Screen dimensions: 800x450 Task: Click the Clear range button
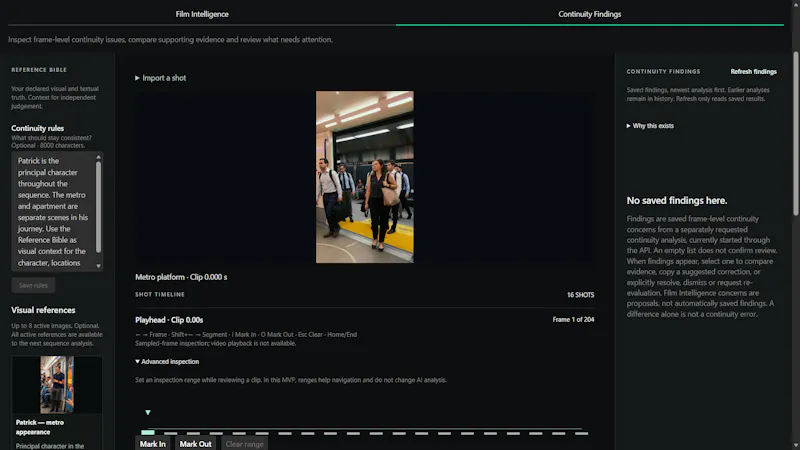click(244, 444)
